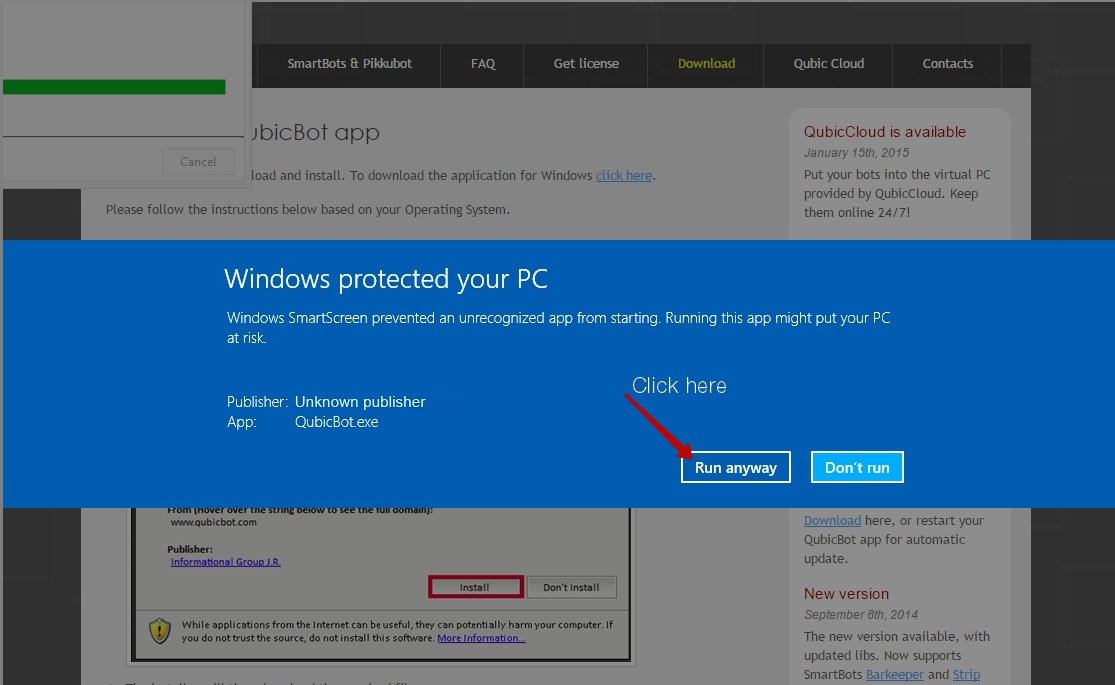Click the 'QubicBot.exe' app name
1115x685 pixels.
[336, 422]
